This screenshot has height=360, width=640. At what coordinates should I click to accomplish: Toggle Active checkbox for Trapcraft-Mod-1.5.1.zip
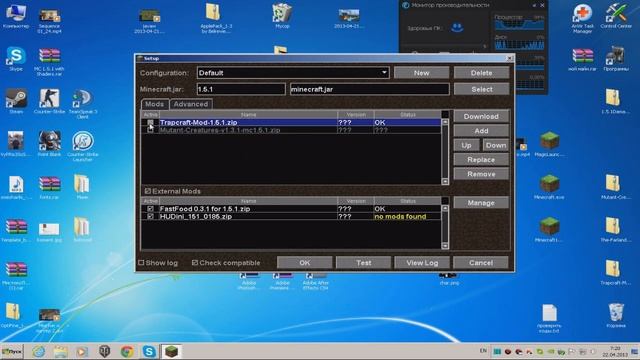[150, 122]
